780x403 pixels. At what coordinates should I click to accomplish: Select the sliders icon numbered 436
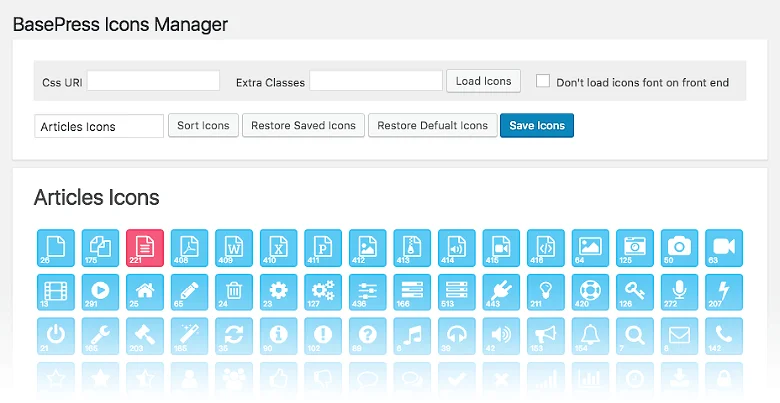point(368,292)
